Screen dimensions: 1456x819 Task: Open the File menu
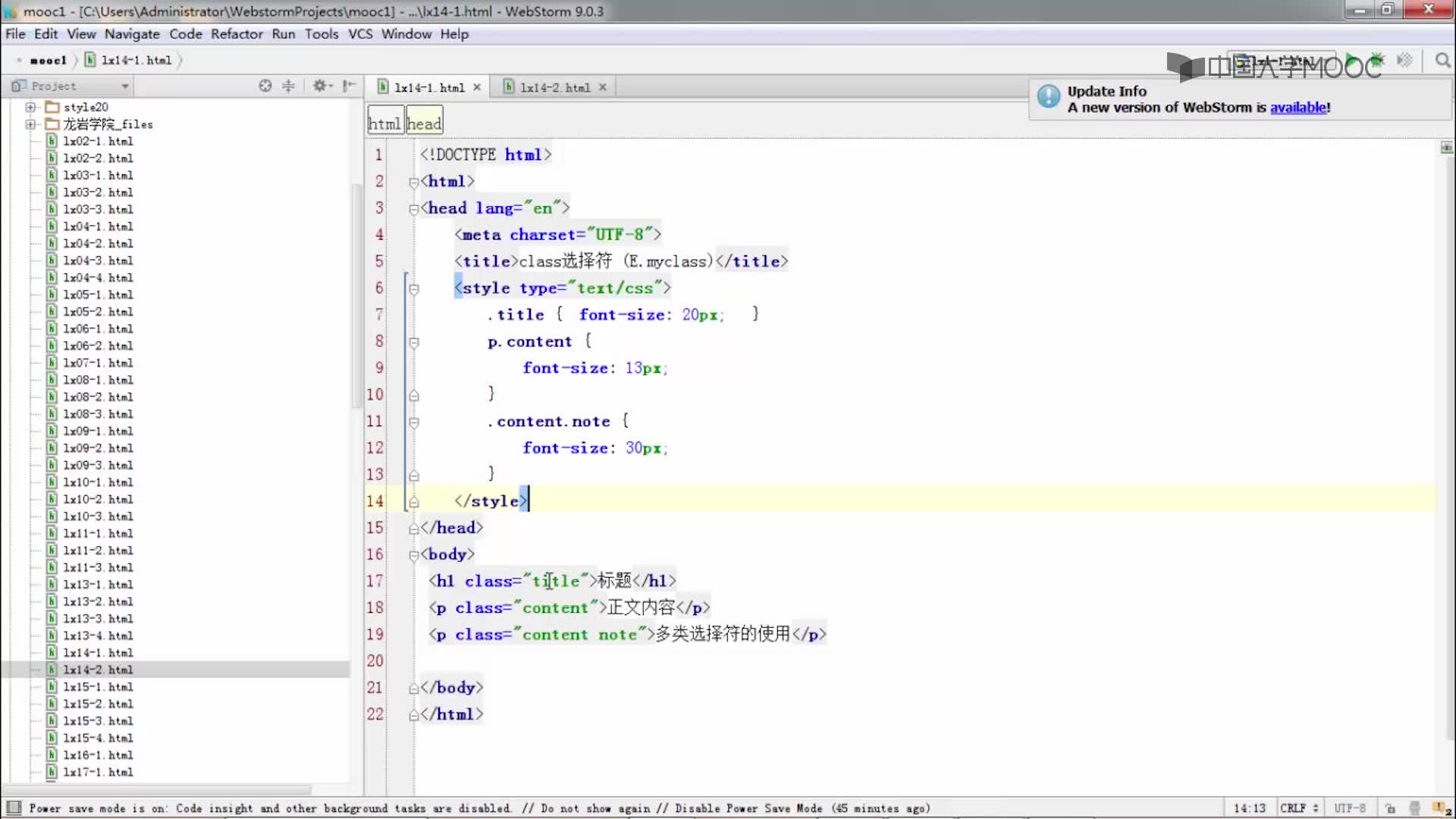[x=15, y=34]
